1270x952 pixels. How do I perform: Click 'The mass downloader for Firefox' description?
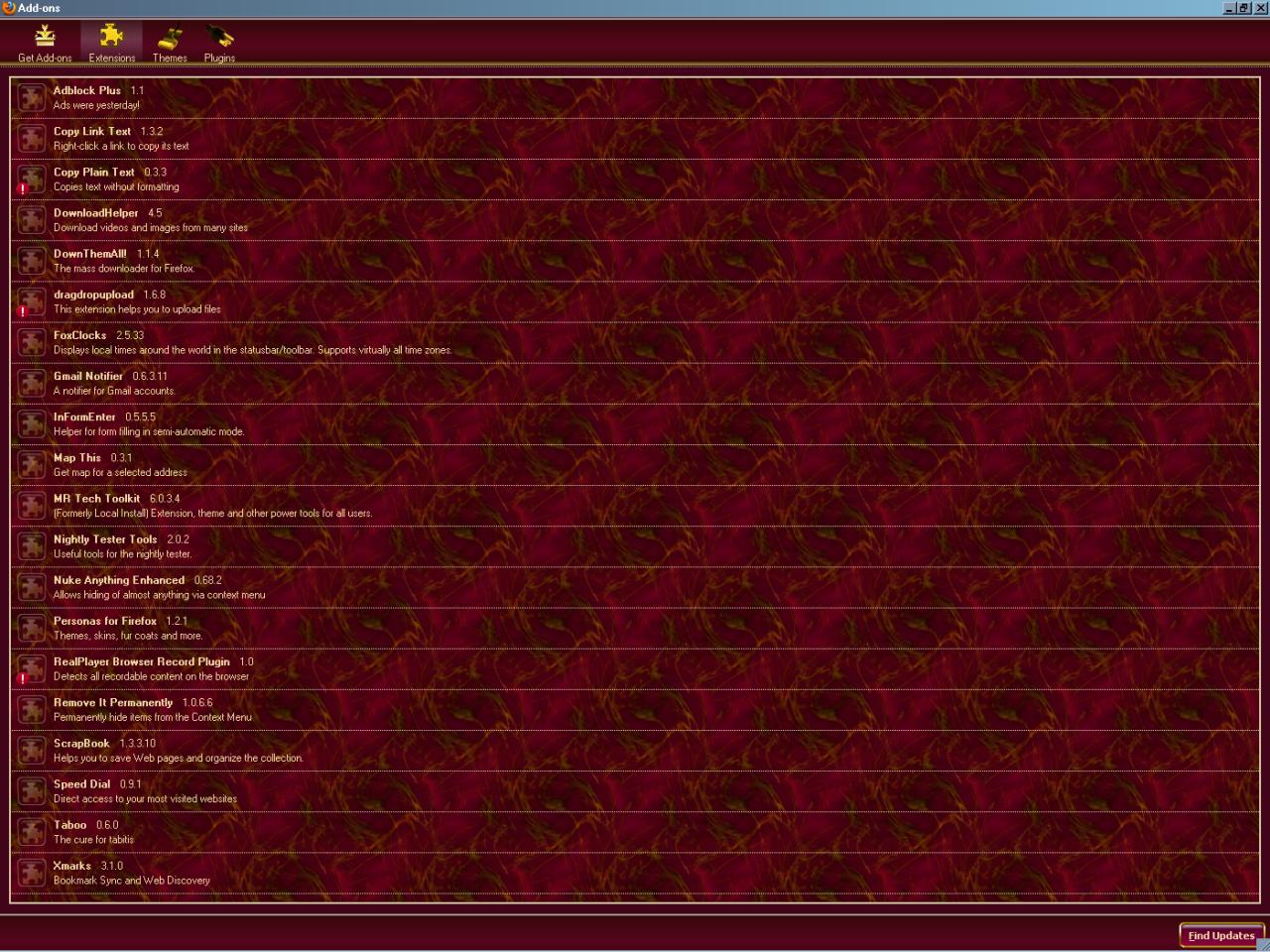[x=124, y=268]
